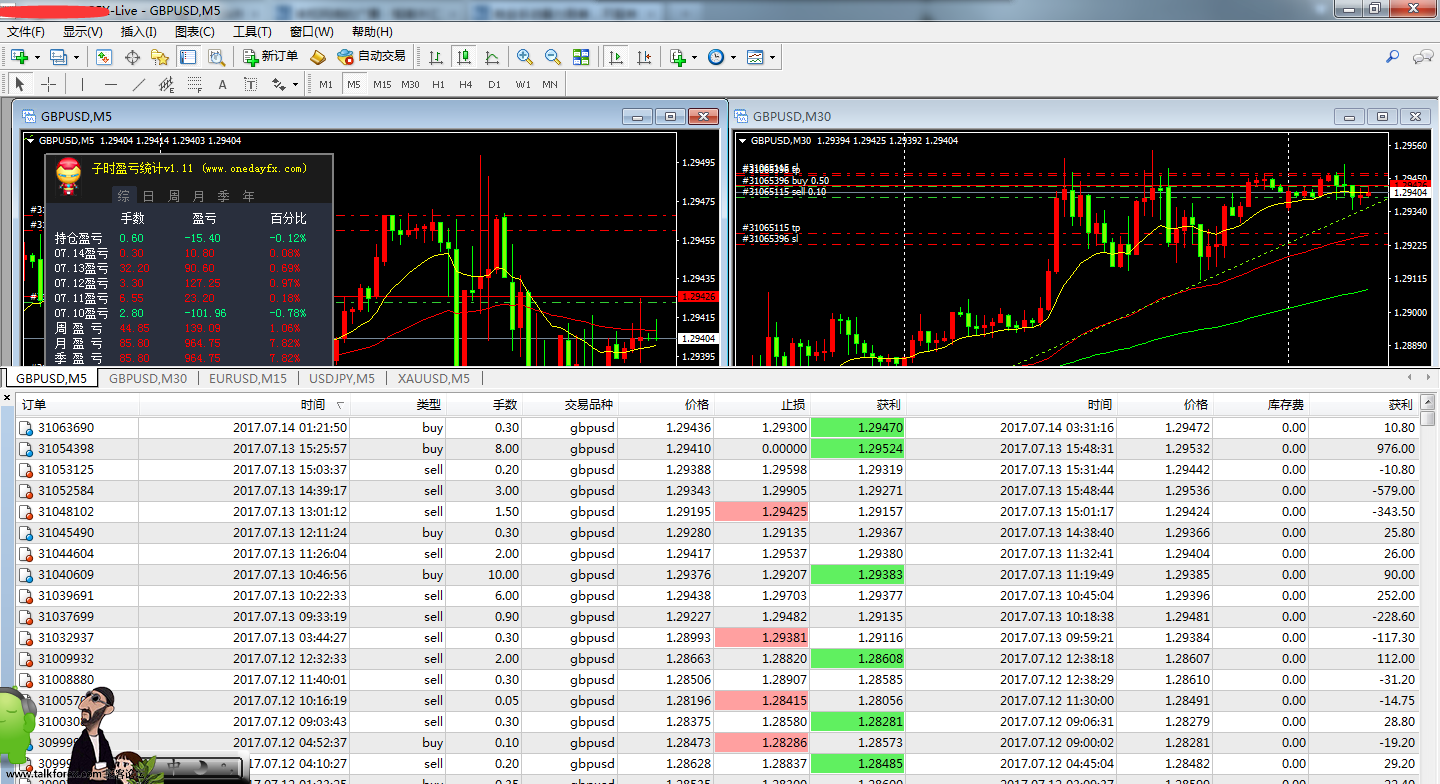Select order row 31040609
The width and height of the screenshot is (1440, 784).
(717, 575)
